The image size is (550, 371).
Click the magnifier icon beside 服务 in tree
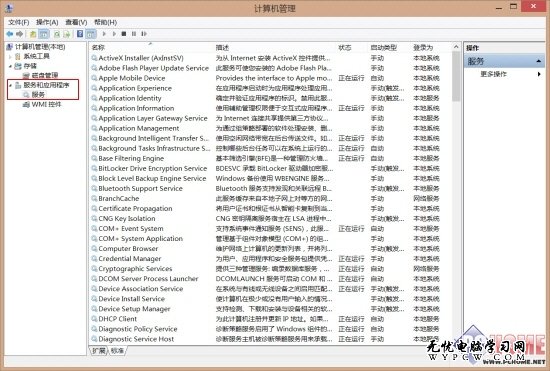(x=26, y=95)
